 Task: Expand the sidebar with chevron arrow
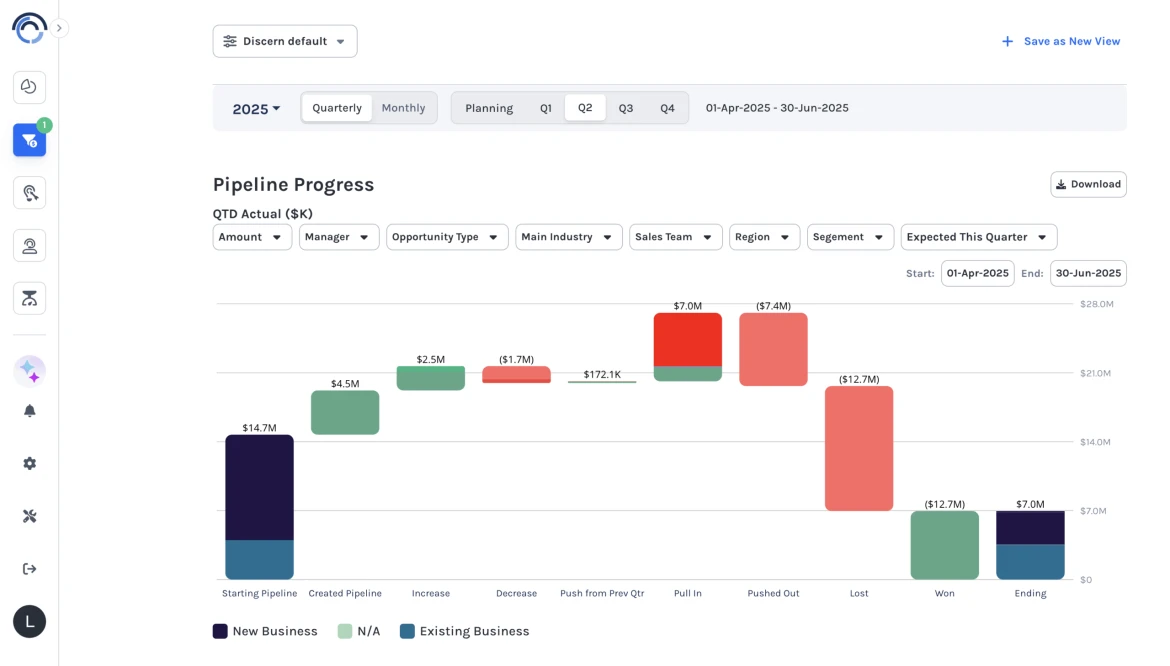59,28
